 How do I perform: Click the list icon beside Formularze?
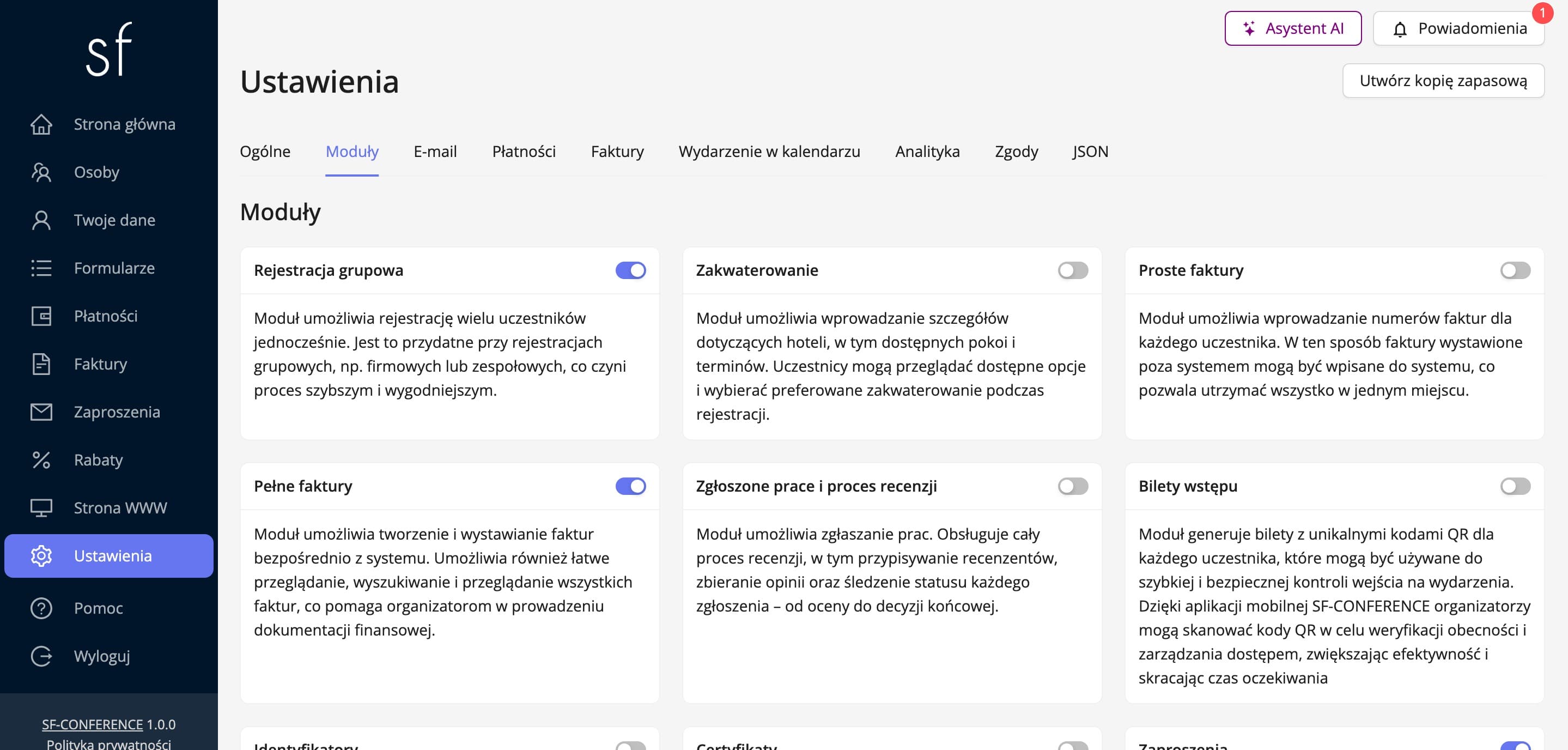[x=41, y=269]
